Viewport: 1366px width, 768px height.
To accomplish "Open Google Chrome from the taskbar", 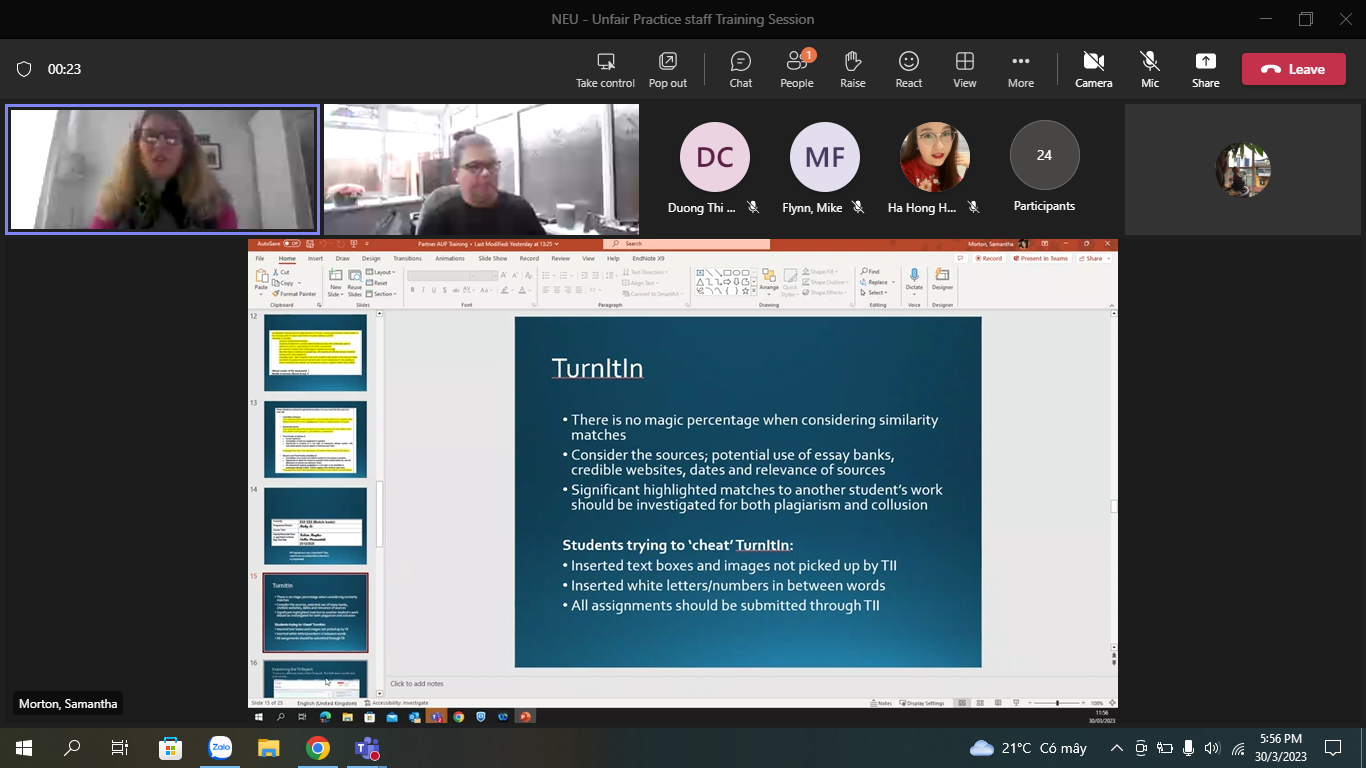I will click(318, 747).
